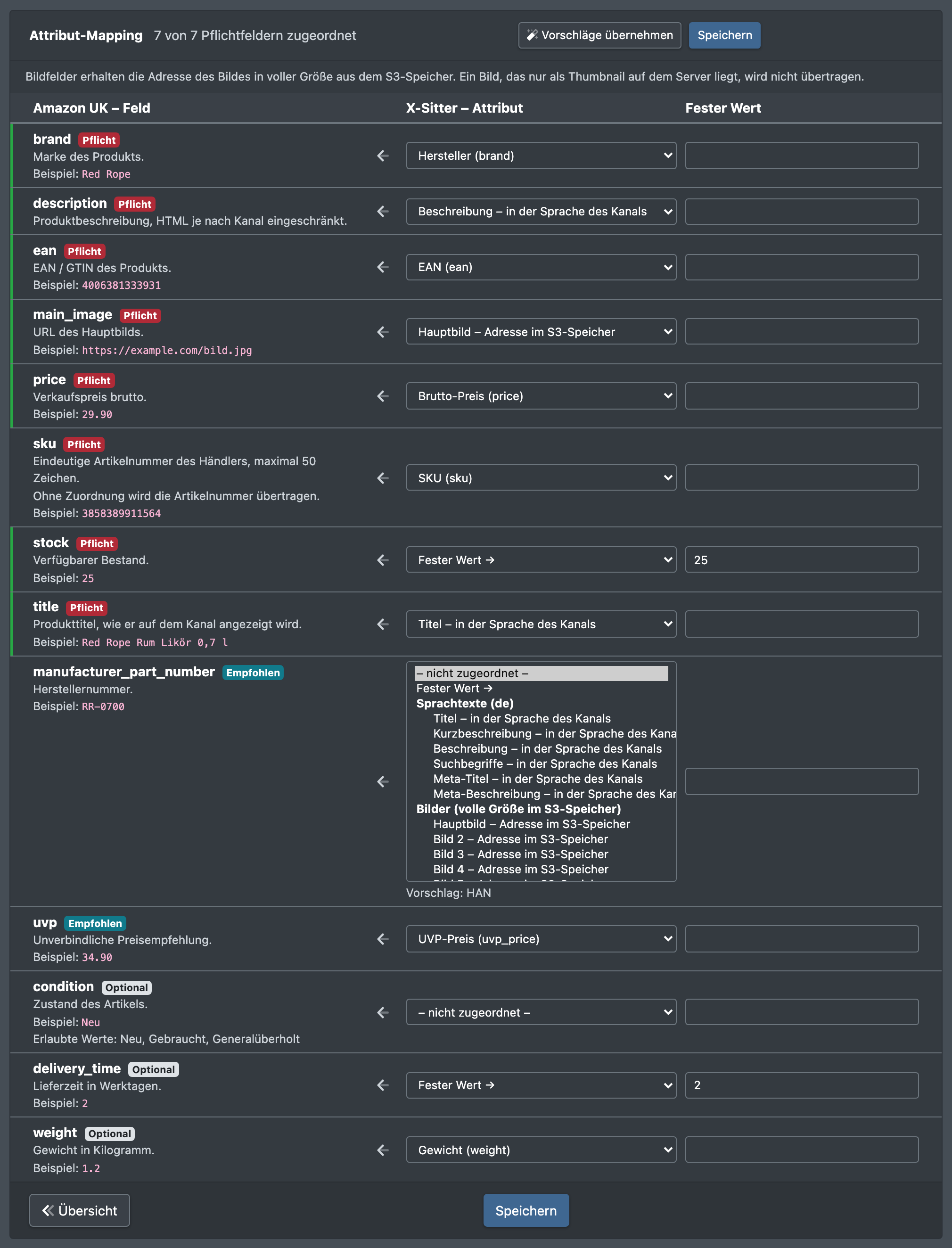952x1248 pixels.
Task: Click the example EAN '4006381333931'
Action: pyautogui.click(x=121, y=285)
